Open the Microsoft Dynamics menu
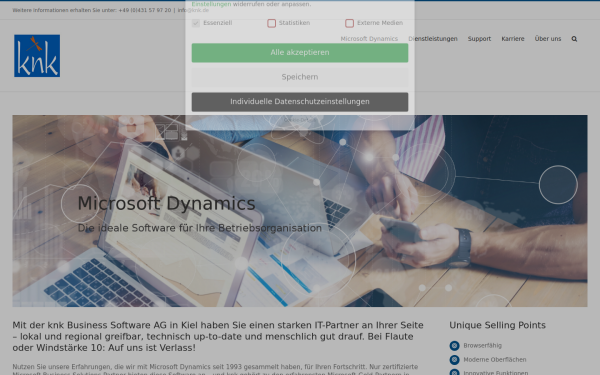 369,39
